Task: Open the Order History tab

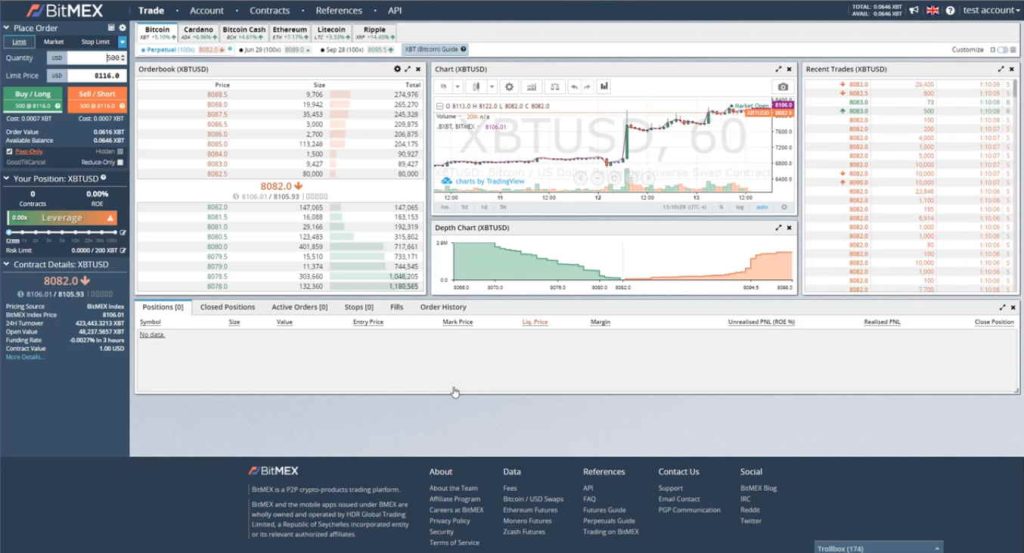Action: click(x=443, y=307)
